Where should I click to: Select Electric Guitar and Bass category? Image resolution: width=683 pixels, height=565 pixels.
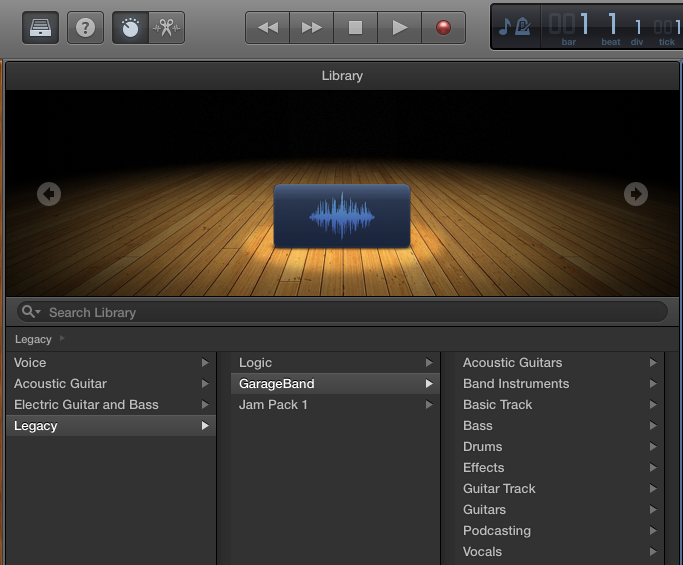[x=111, y=404]
